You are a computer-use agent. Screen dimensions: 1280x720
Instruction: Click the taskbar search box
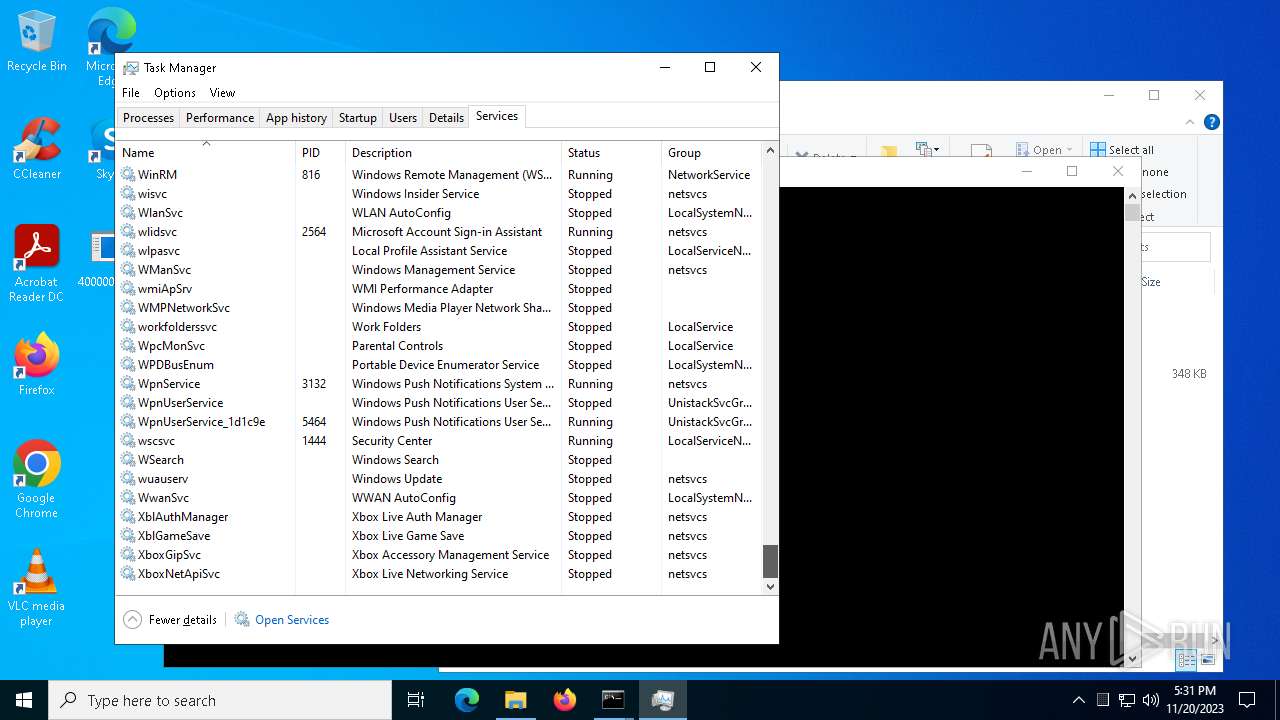[x=220, y=700]
